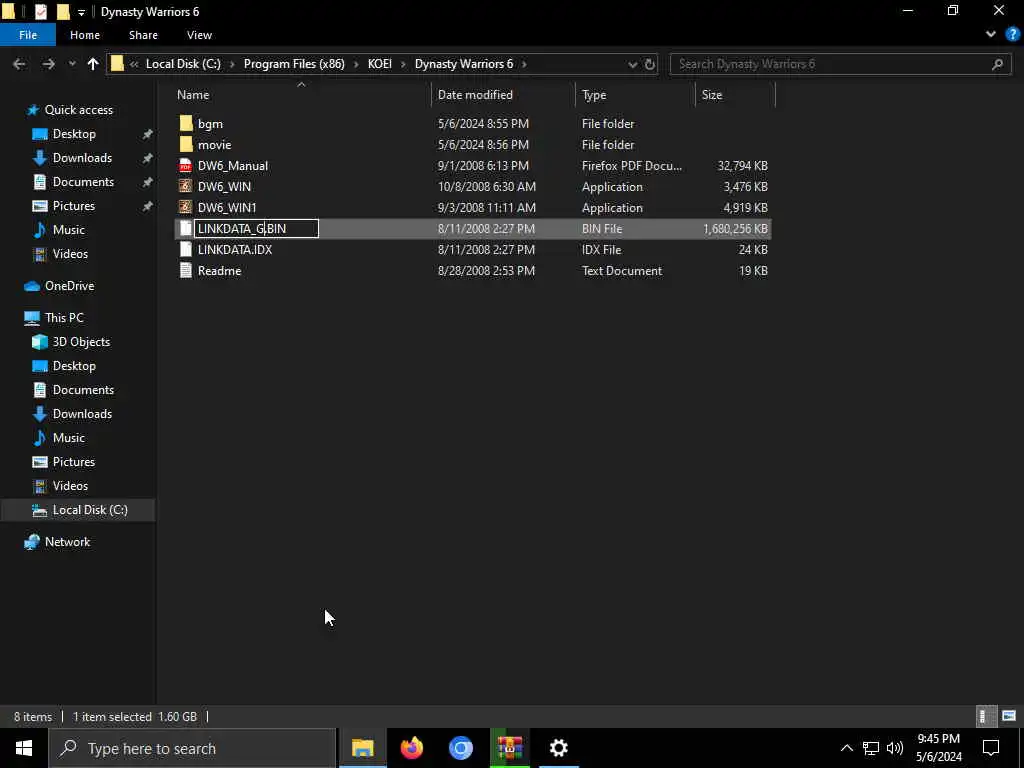Select the DW6_Manual PDF icon

(186, 166)
